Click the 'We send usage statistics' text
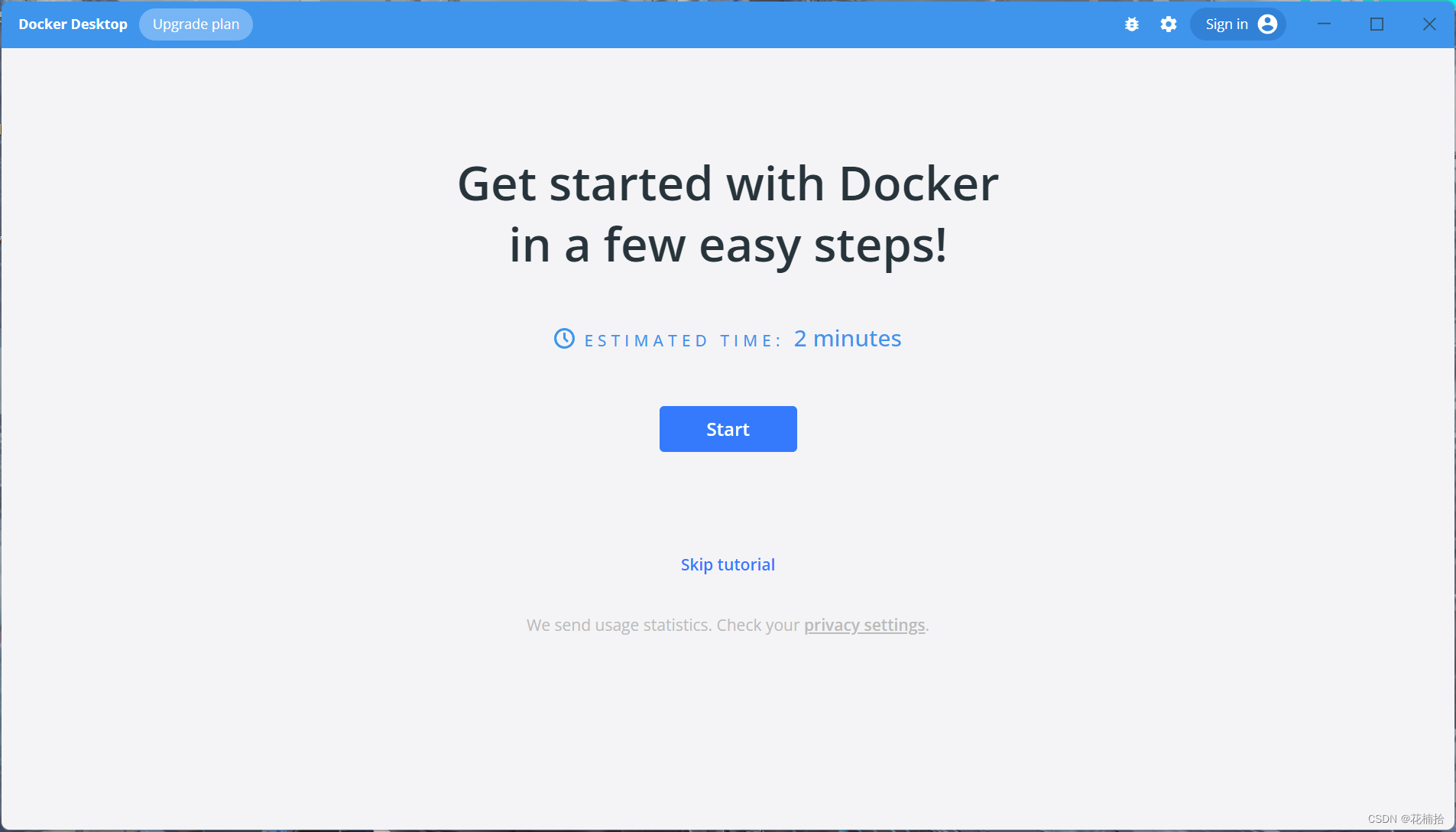 pyautogui.click(x=619, y=626)
